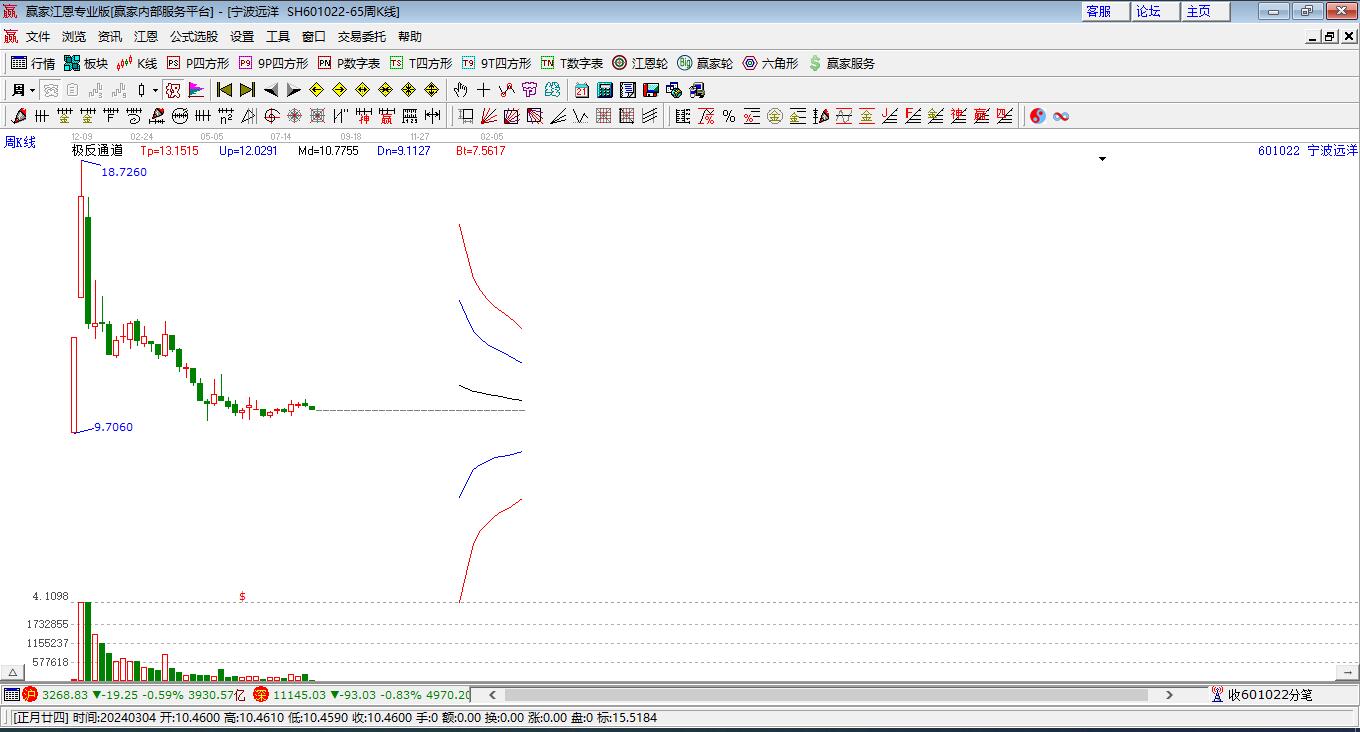The image size is (1360, 732).
Task: Launch the 江恩轮 Gann wheel
Action: click(640, 63)
